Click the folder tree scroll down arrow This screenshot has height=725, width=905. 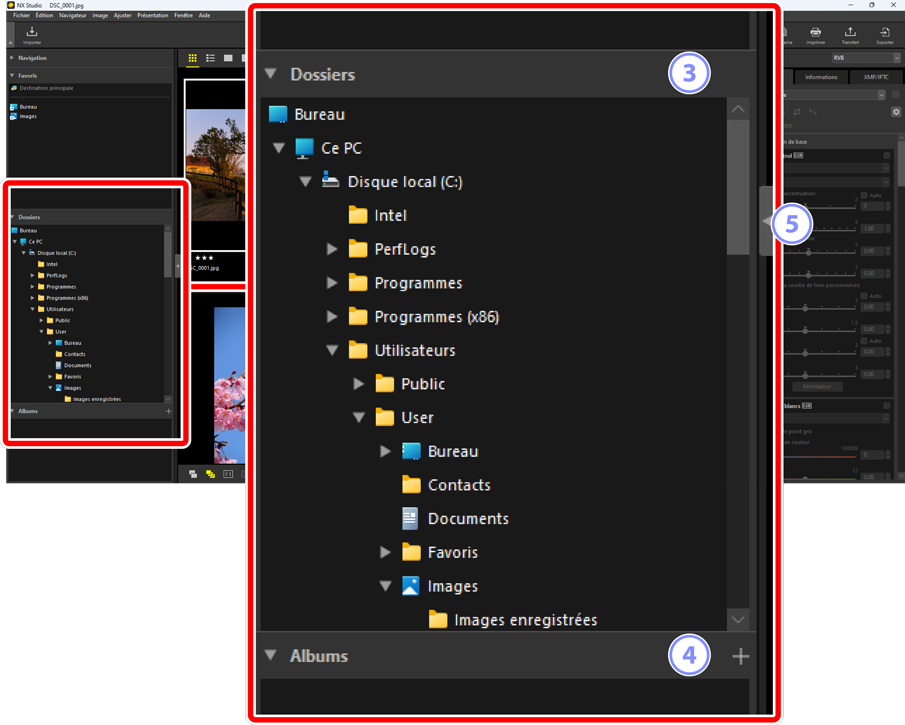pyautogui.click(x=738, y=620)
